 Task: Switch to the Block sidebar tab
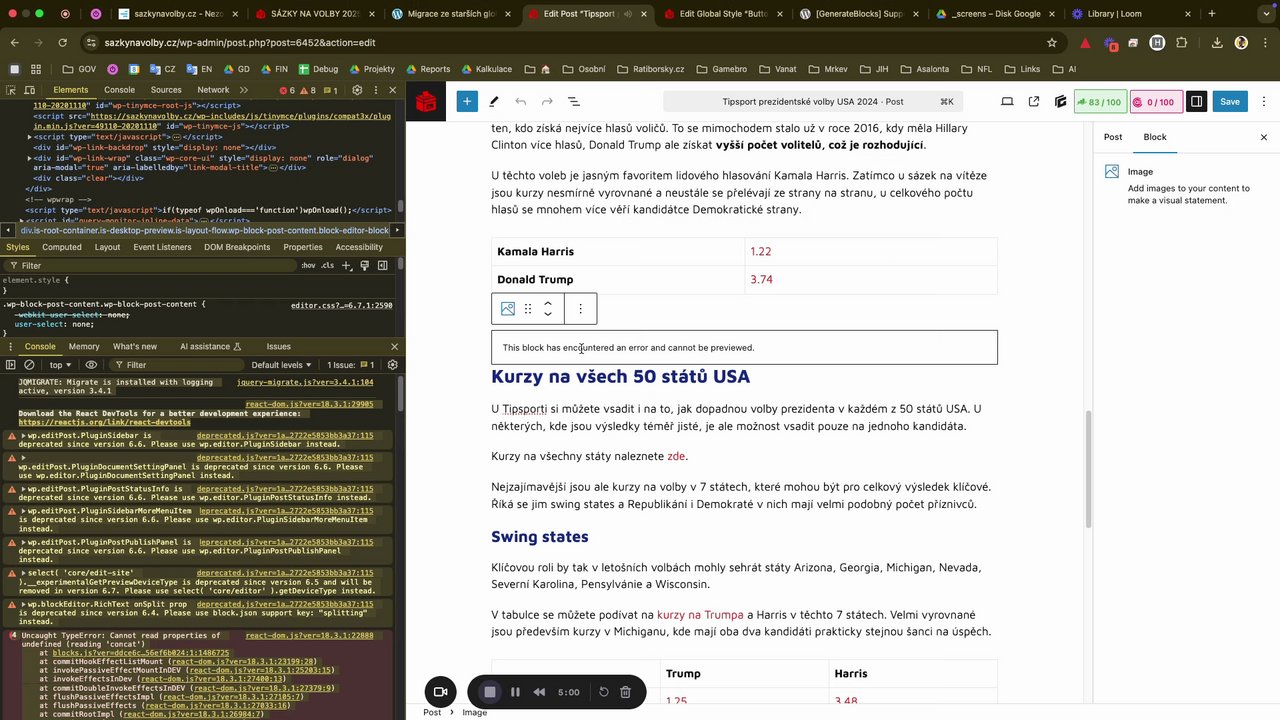point(1155,137)
